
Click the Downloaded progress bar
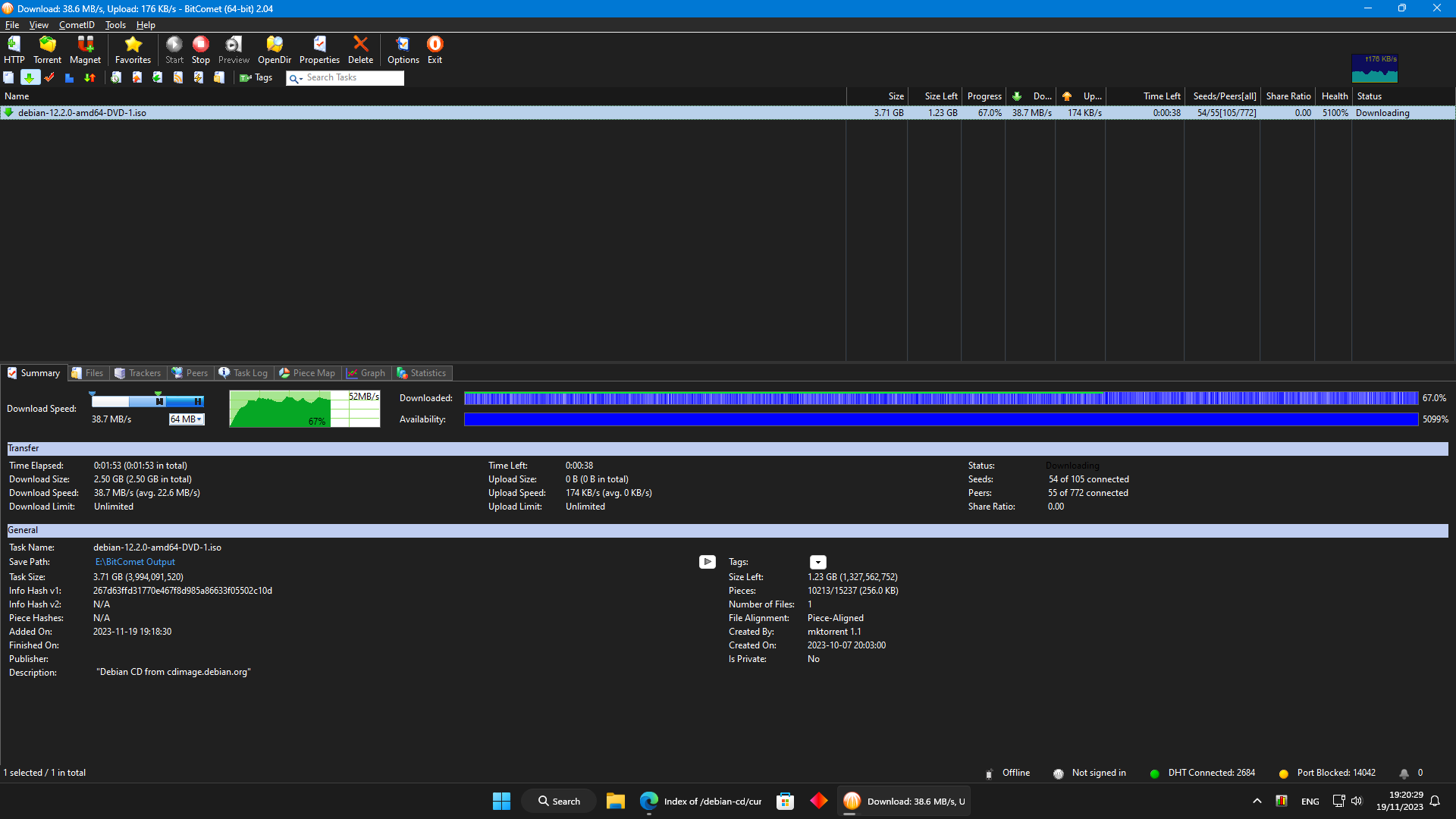[940, 398]
